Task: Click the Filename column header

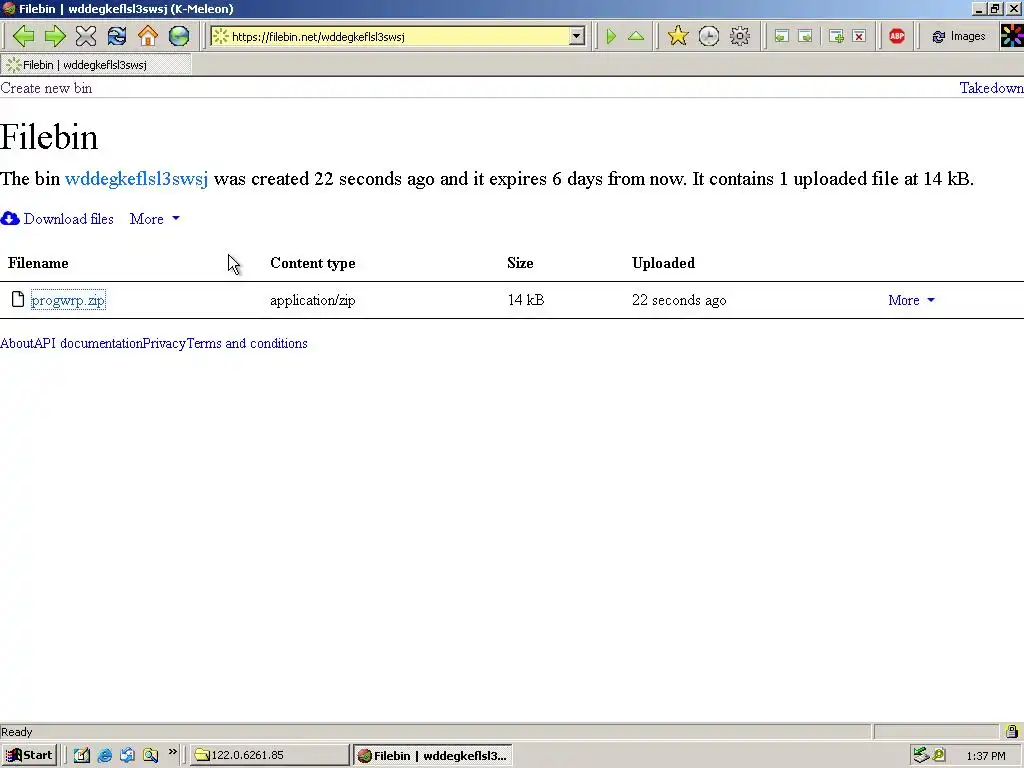Action: 38,263
